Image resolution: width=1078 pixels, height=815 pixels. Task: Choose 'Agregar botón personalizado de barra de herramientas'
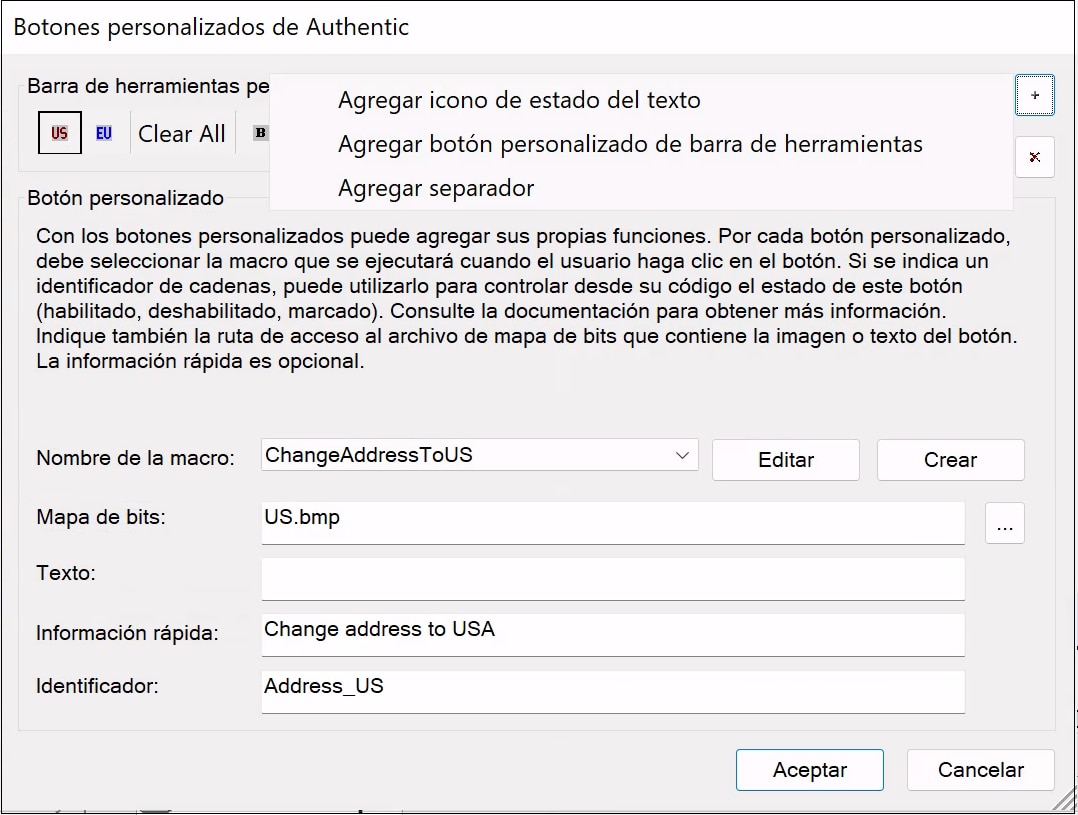pos(630,144)
